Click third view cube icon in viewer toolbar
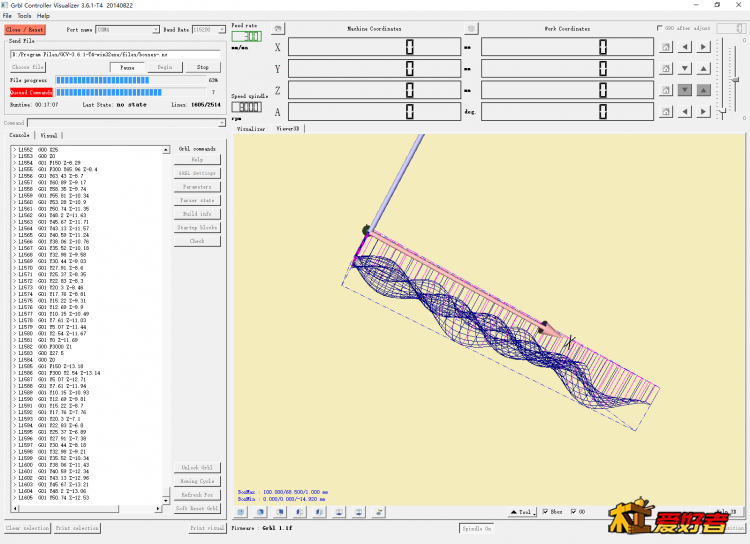 tap(280, 512)
